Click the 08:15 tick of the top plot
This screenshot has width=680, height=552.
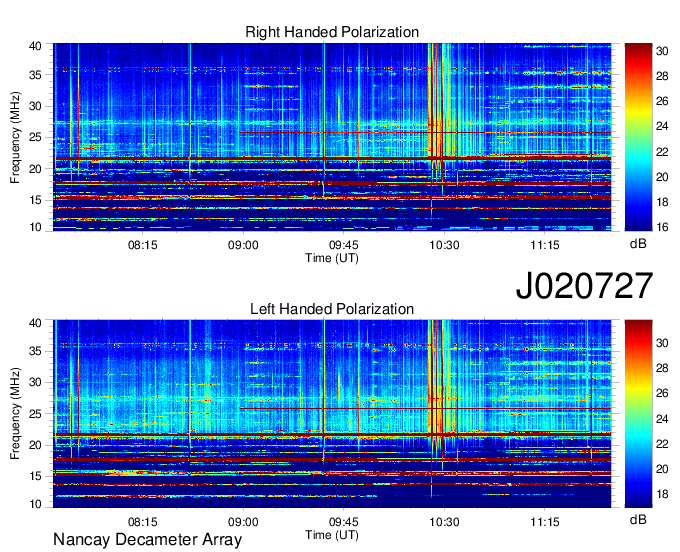(143, 245)
